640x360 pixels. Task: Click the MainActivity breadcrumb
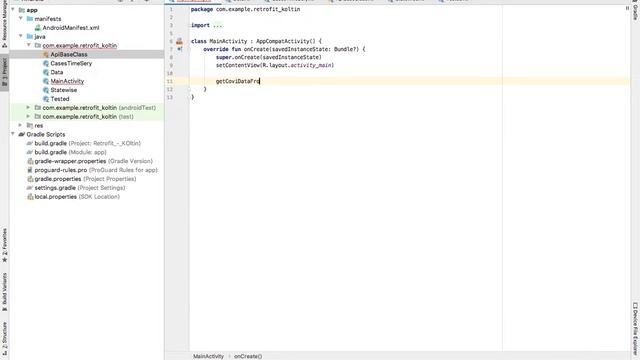pyautogui.click(x=208, y=356)
